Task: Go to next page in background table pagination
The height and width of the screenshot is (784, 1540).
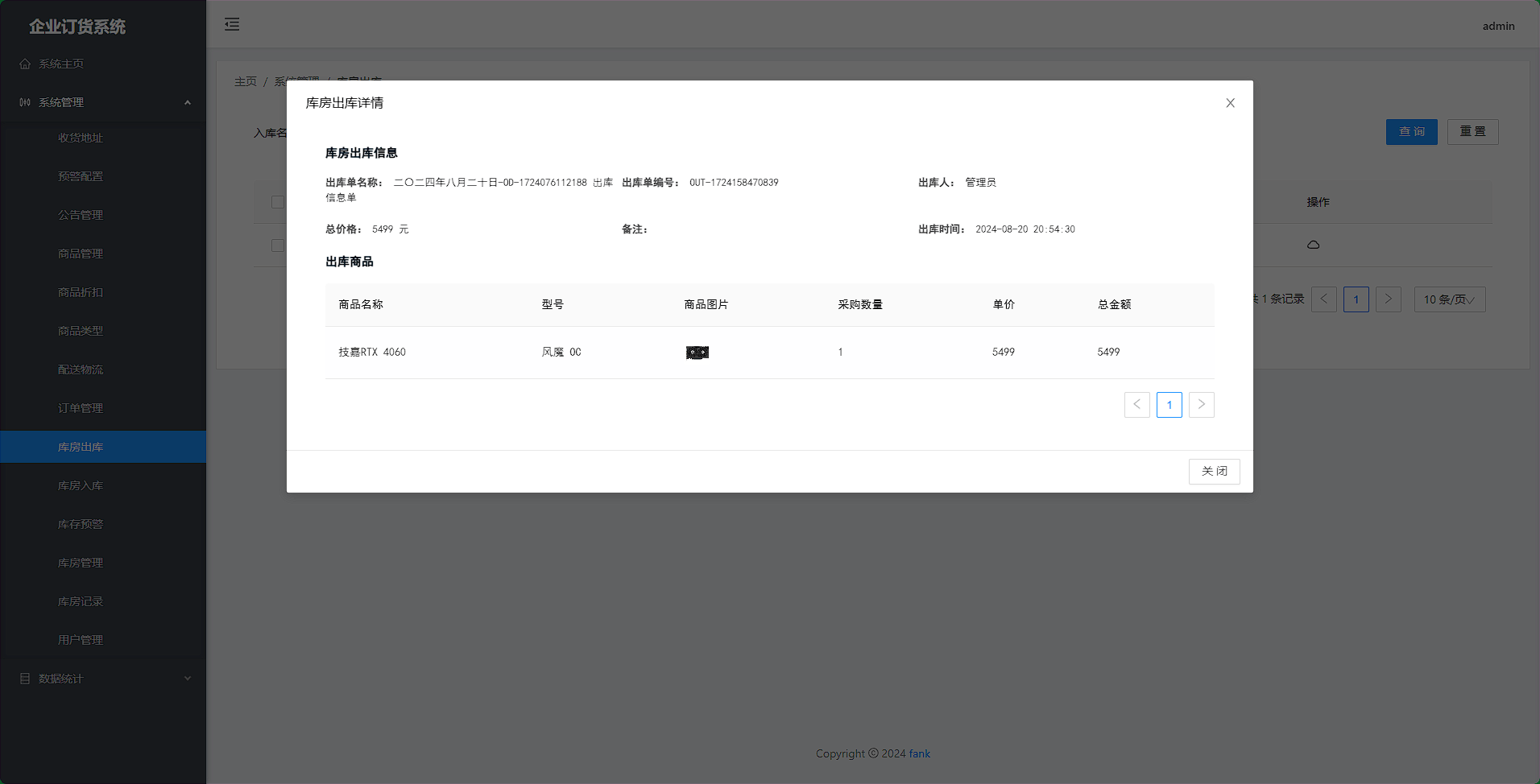Action: point(1388,299)
